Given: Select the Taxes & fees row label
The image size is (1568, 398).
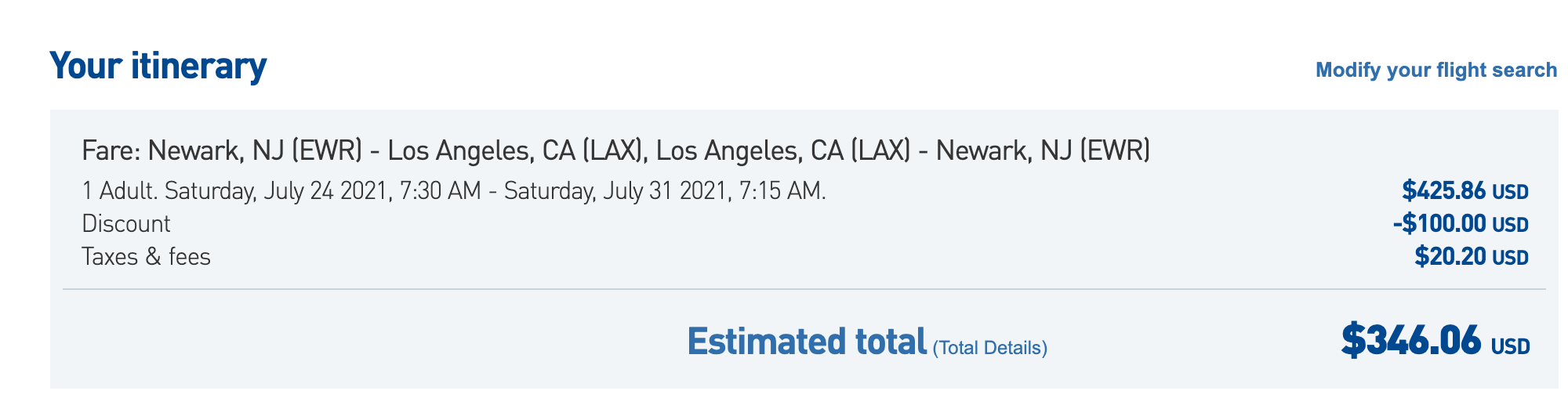Looking at the screenshot, I should pyautogui.click(x=147, y=257).
